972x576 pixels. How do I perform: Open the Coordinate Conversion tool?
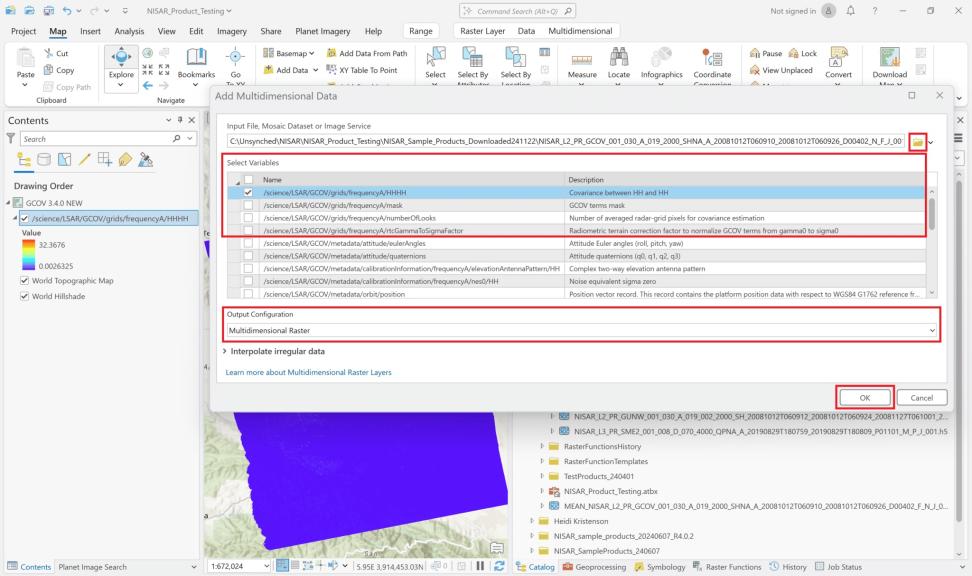click(x=712, y=63)
